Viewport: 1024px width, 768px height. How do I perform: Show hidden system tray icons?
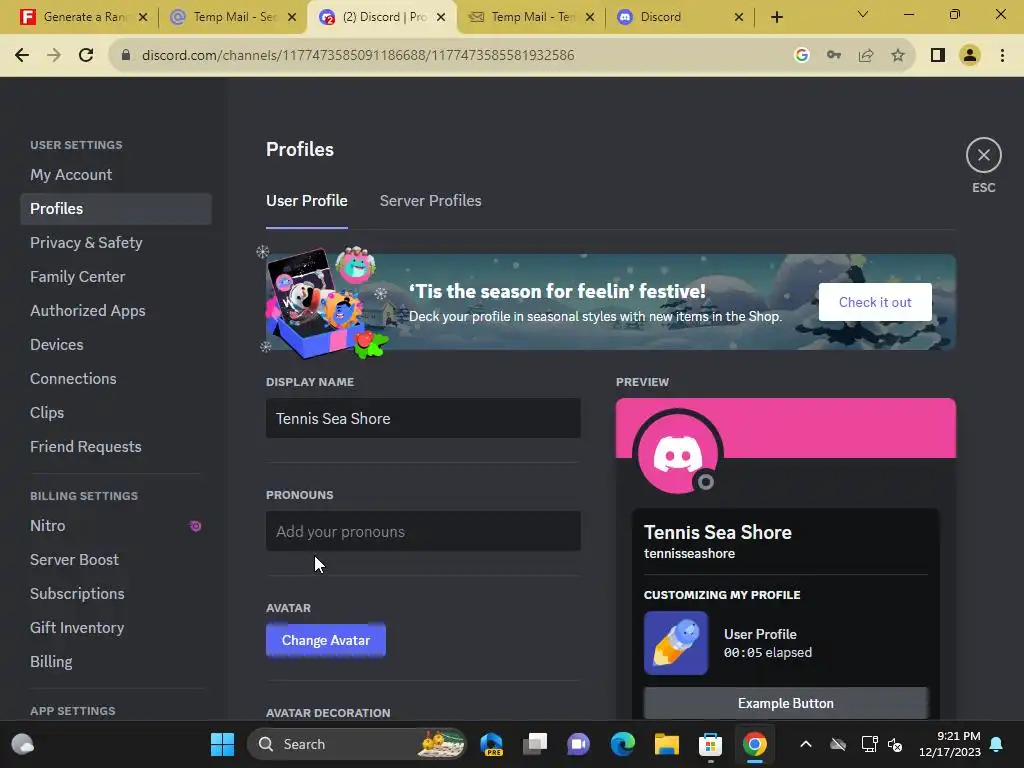(x=806, y=744)
